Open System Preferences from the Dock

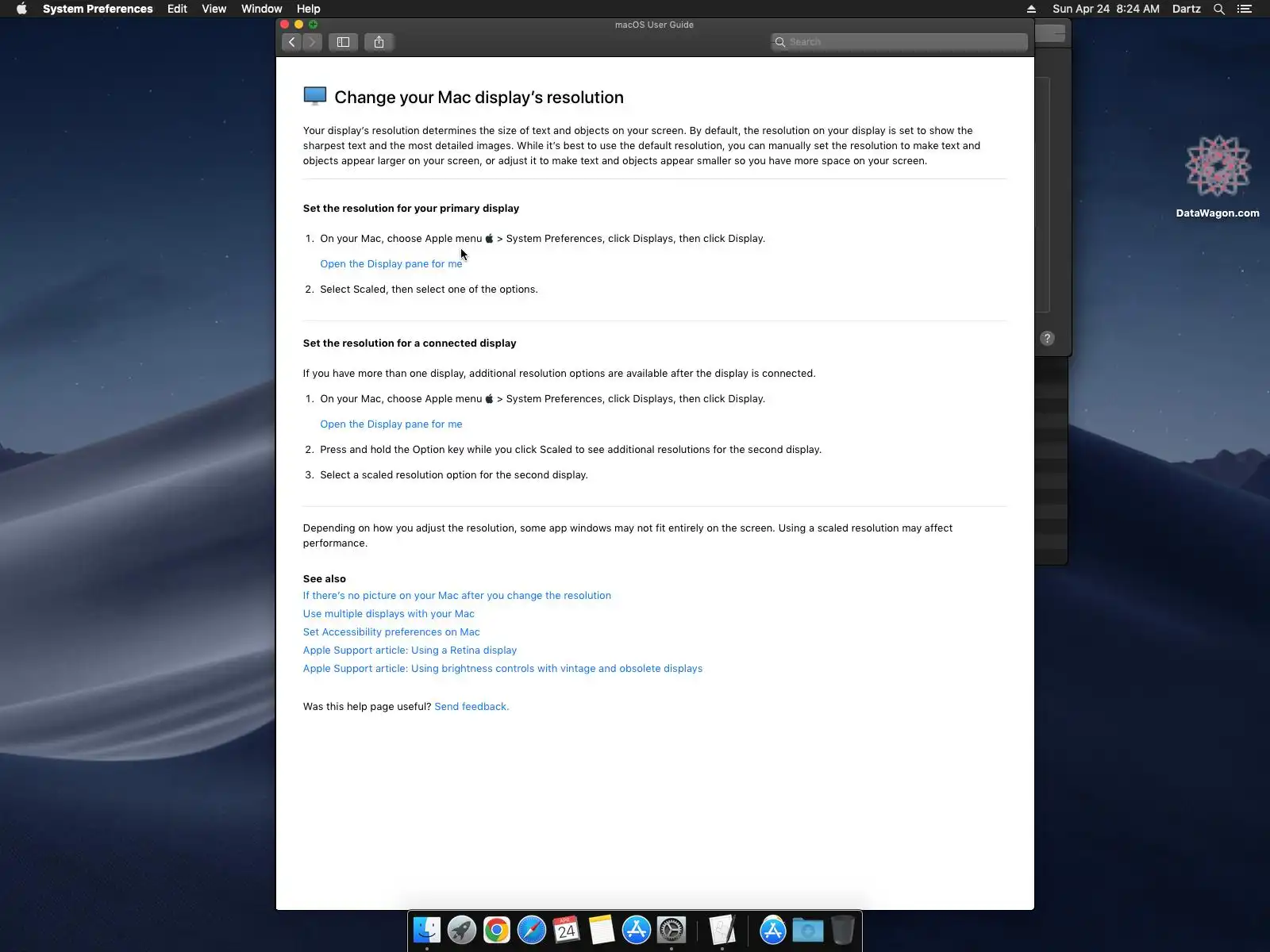pyautogui.click(x=672, y=930)
